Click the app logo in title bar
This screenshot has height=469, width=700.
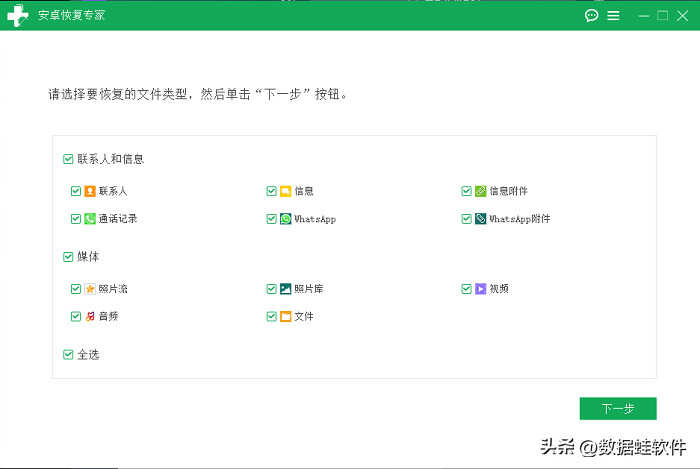(17, 16)
